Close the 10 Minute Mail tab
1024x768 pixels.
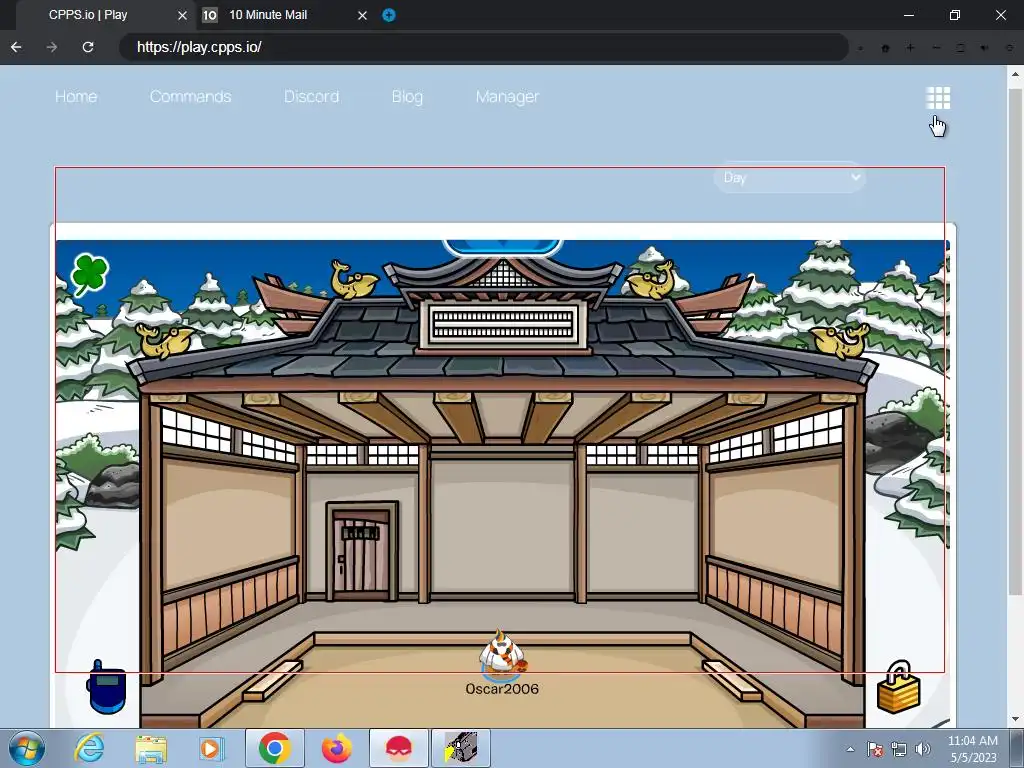click(362, 15)
